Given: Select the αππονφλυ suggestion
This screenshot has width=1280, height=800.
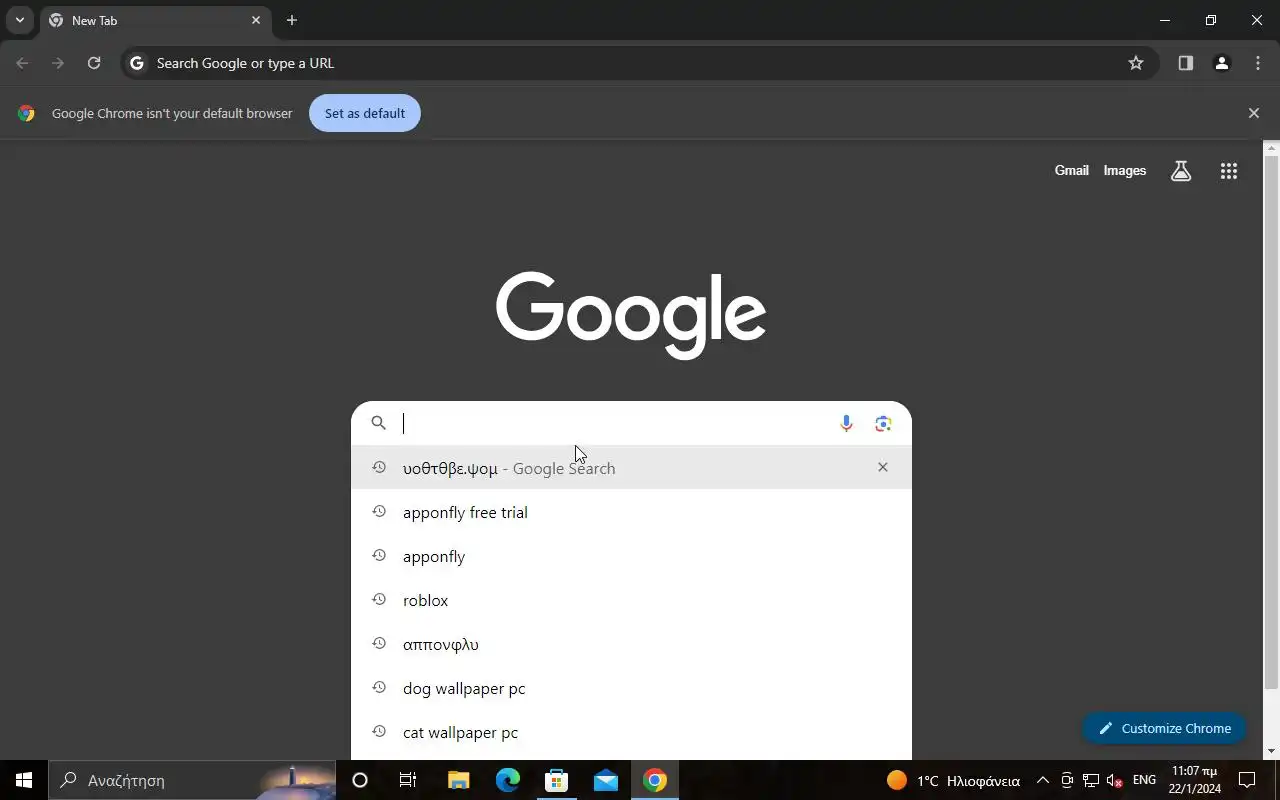Looking at the screenshot, I should pos(631,644).
